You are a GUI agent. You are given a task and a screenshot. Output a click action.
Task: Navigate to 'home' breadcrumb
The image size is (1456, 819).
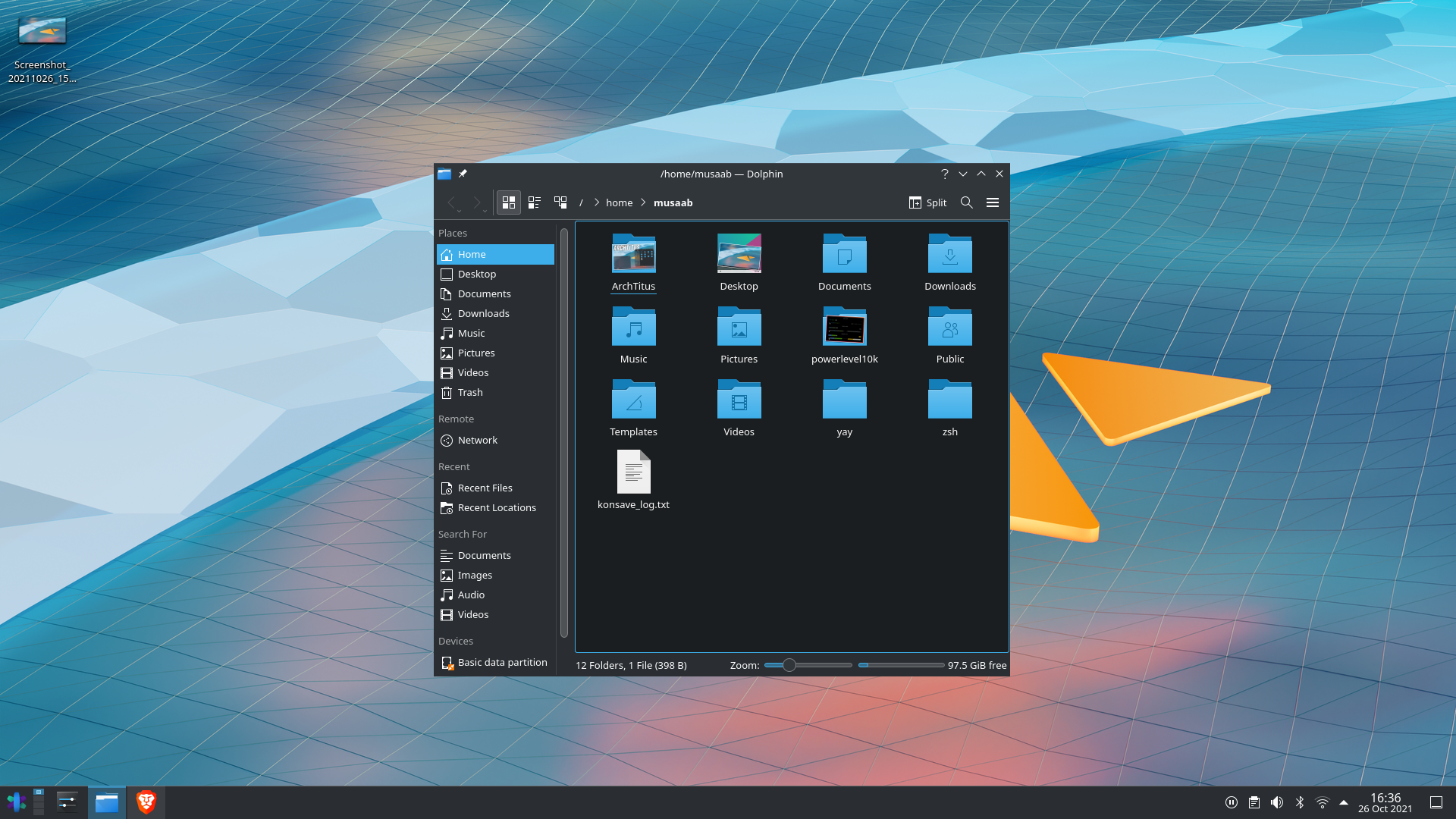tap(619, 202)
